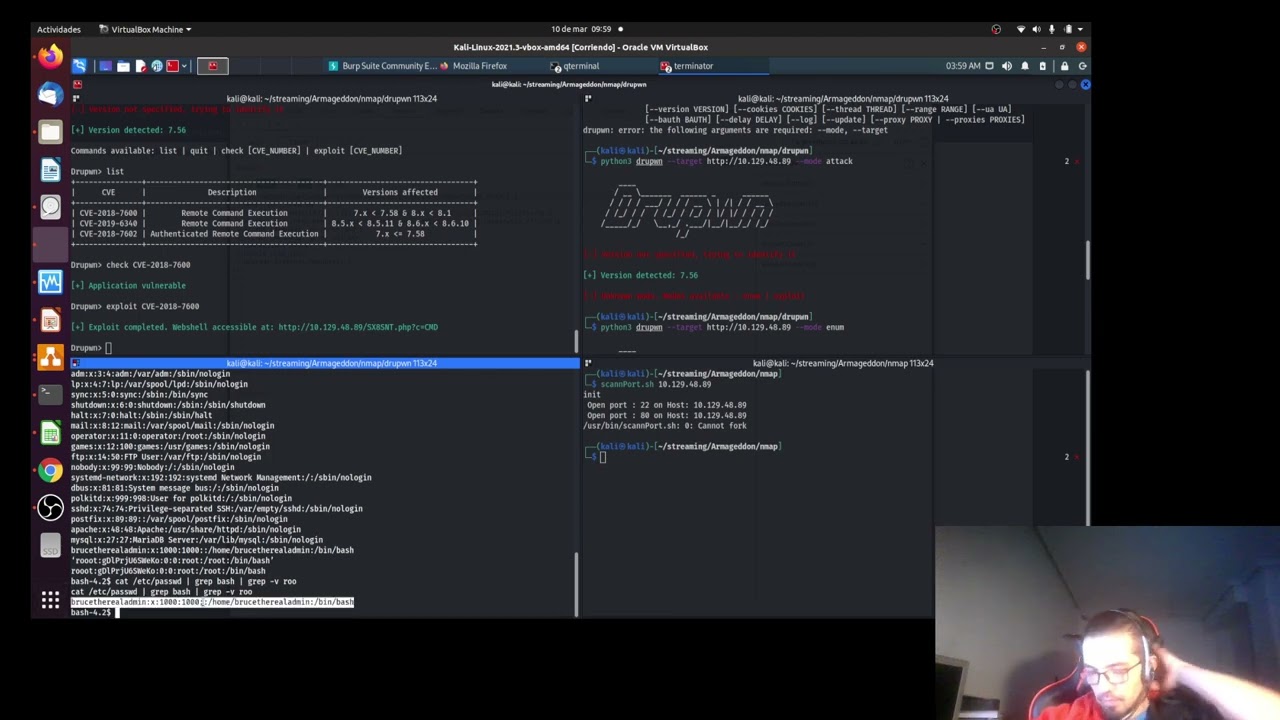The image size is (1280, 720).
Task: Open LibreOffice Calc from the dock
Action: 50,433
